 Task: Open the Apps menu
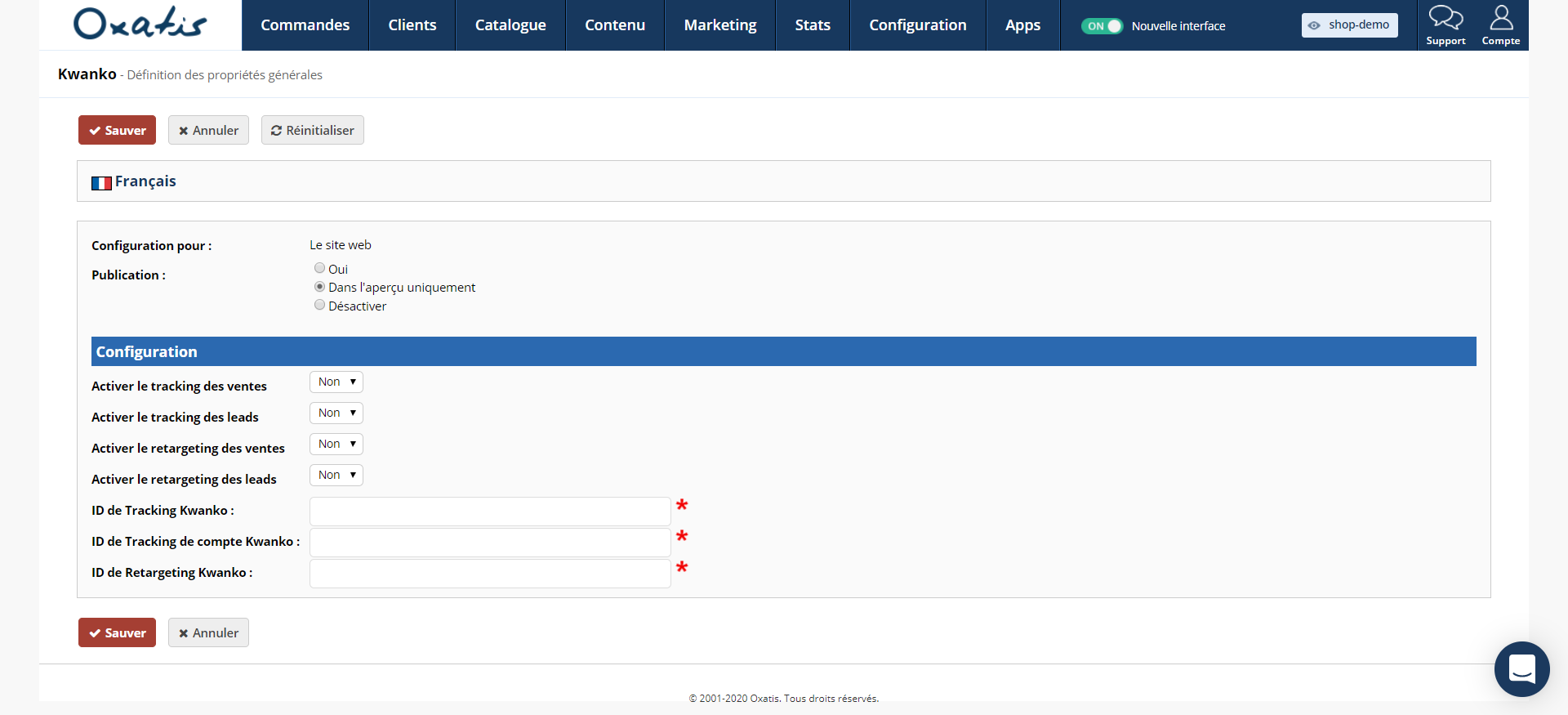tap(1023, 25)
